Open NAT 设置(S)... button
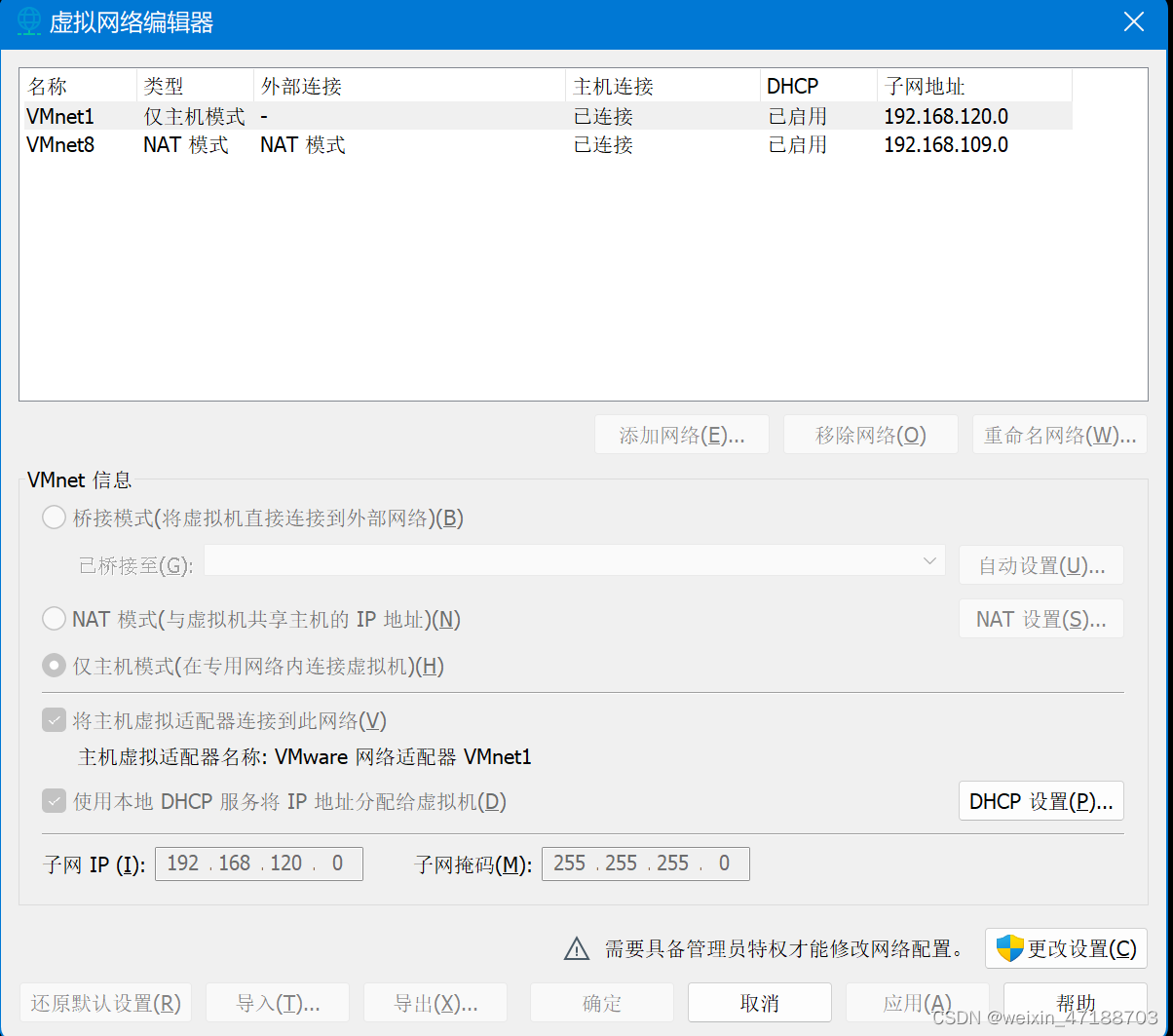Image resolution: width=1173 pixels, height=1036 pixels. (x=1041, y=619)
